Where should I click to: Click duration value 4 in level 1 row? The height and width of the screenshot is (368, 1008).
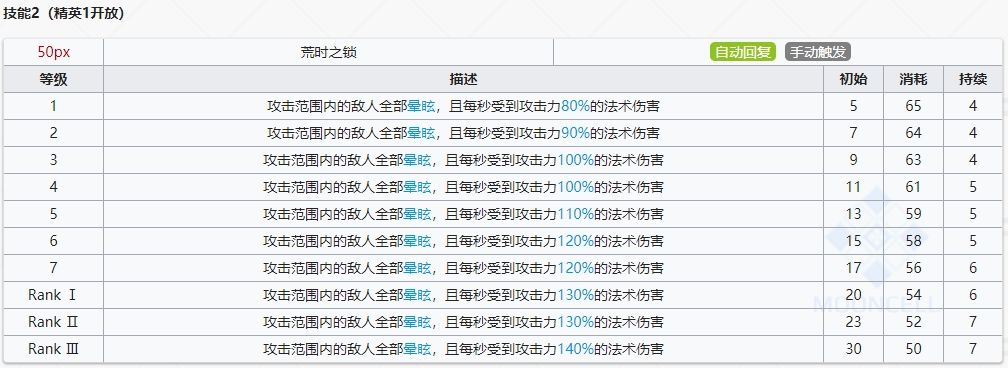973,106
